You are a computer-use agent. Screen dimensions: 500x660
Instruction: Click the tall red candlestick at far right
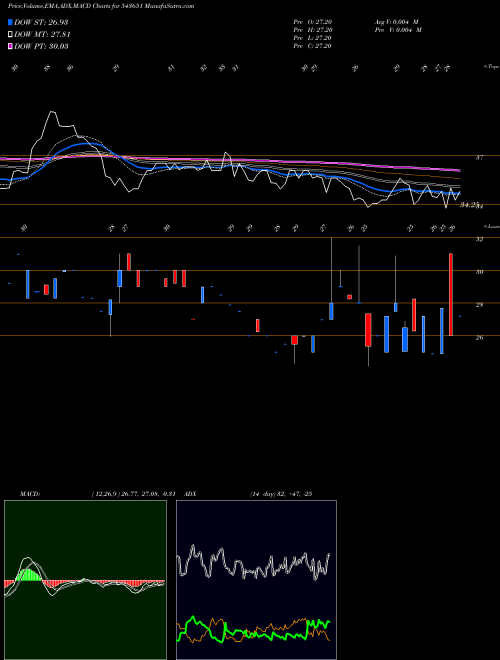[451, 295]
